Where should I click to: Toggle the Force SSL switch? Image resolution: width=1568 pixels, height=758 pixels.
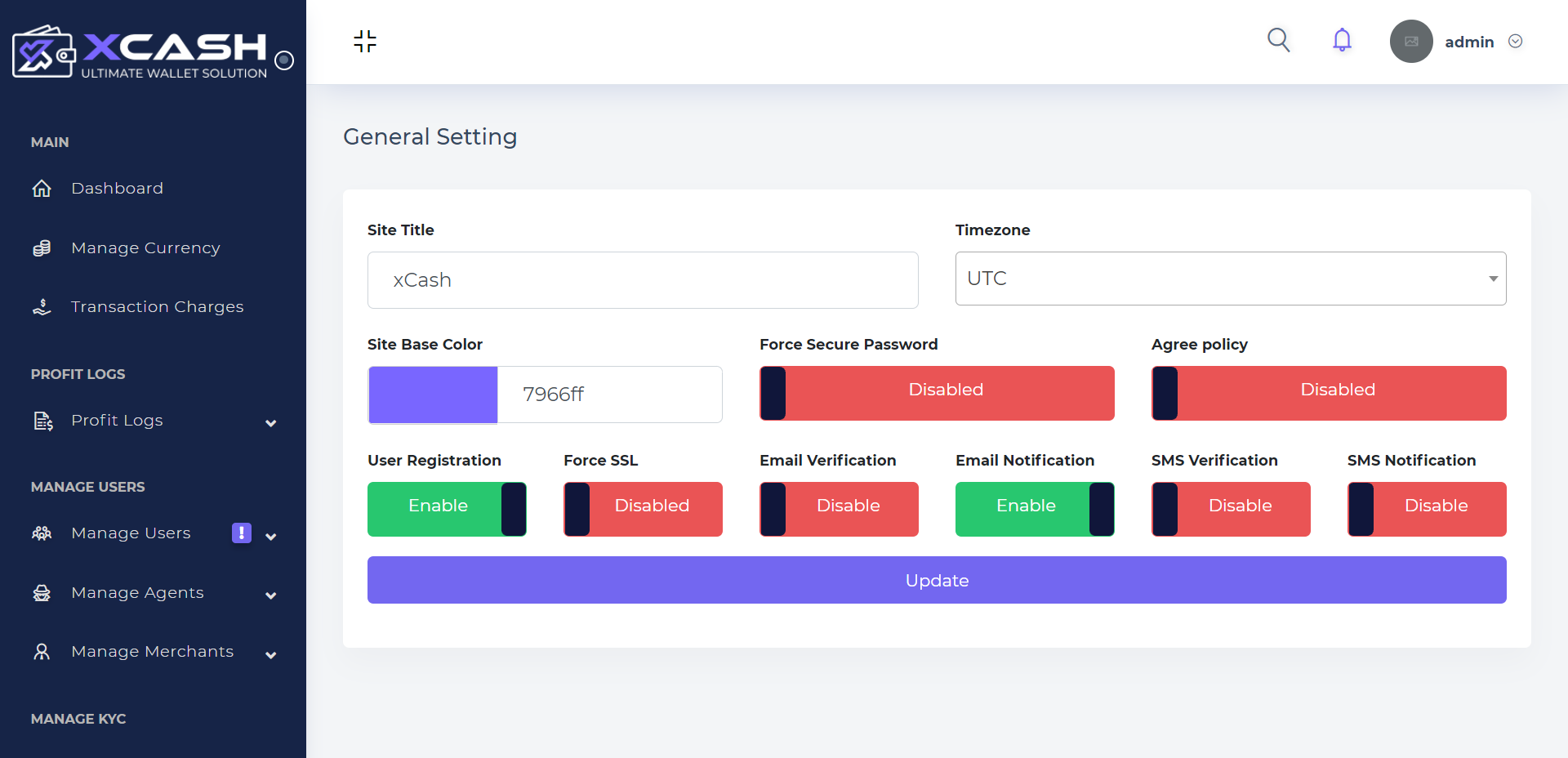643,509
